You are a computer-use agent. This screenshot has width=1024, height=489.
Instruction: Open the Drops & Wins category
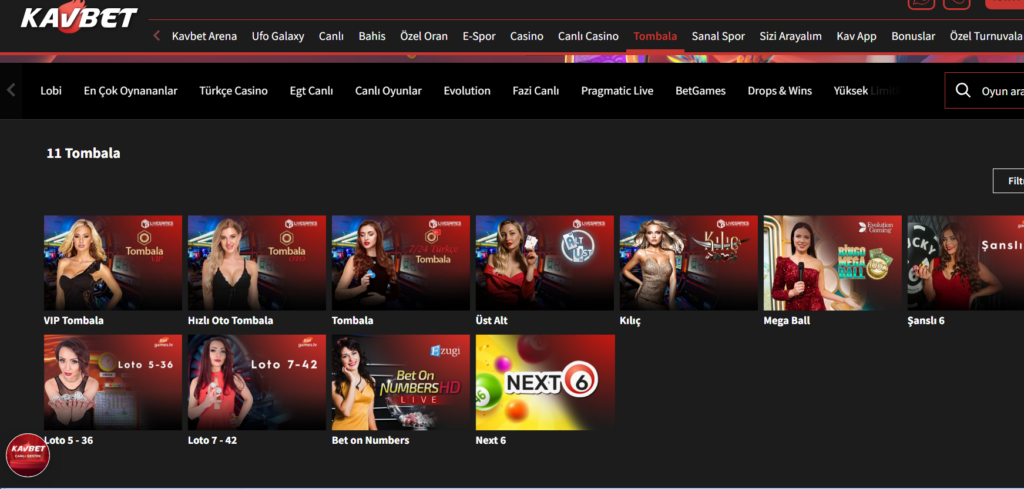coord(779,91)
